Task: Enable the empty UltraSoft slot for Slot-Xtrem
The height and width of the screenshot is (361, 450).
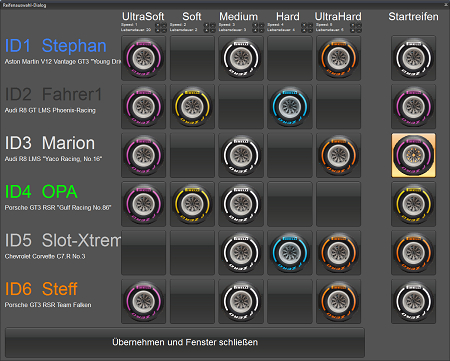Action: (143, 253)
